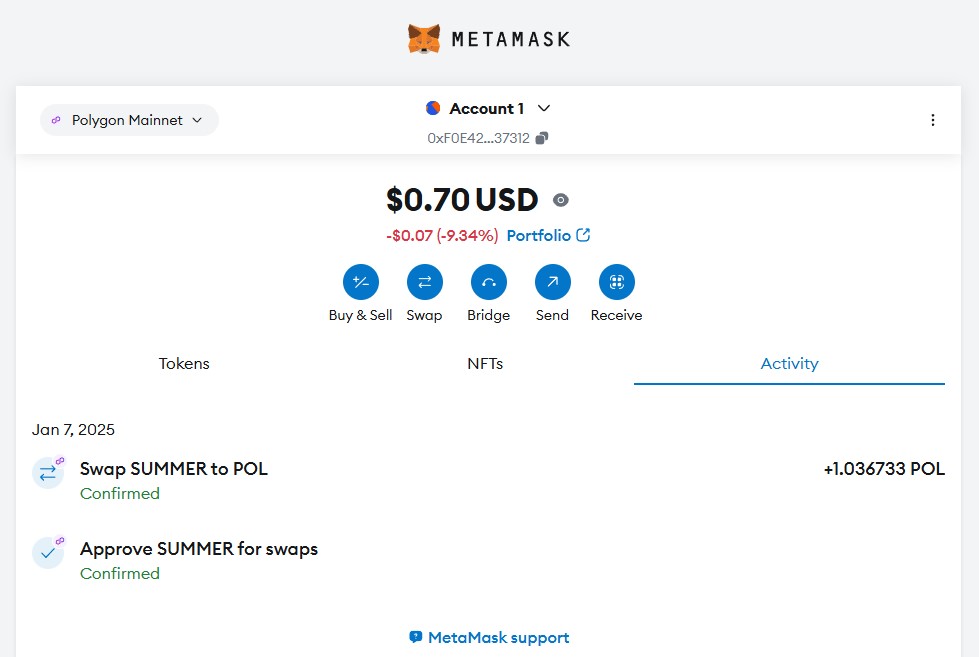This screenshot has width=979, height=657.
Task: Open the Portfolio link
Action: coord(548,236)
